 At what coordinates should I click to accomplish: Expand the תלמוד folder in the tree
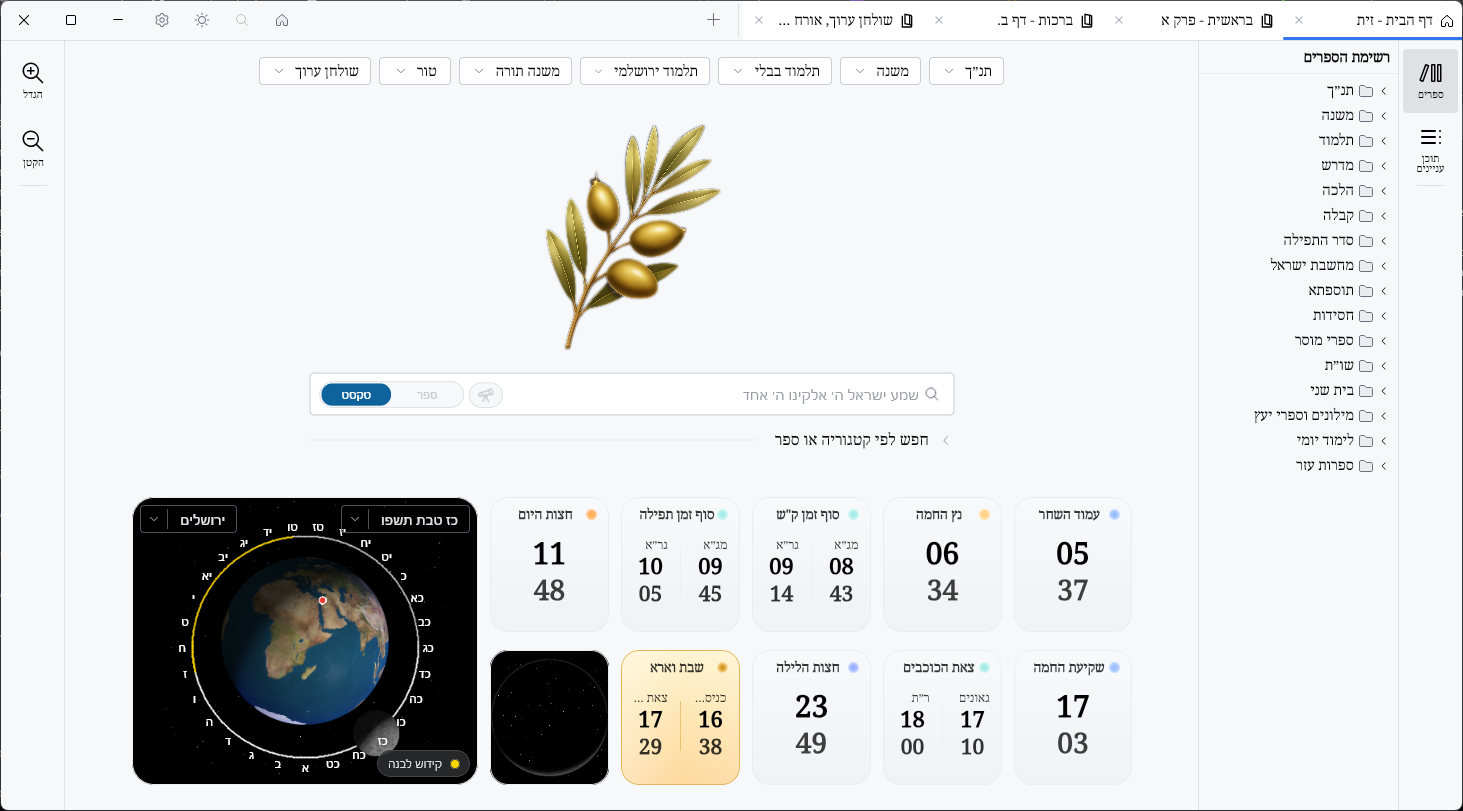1385,141
